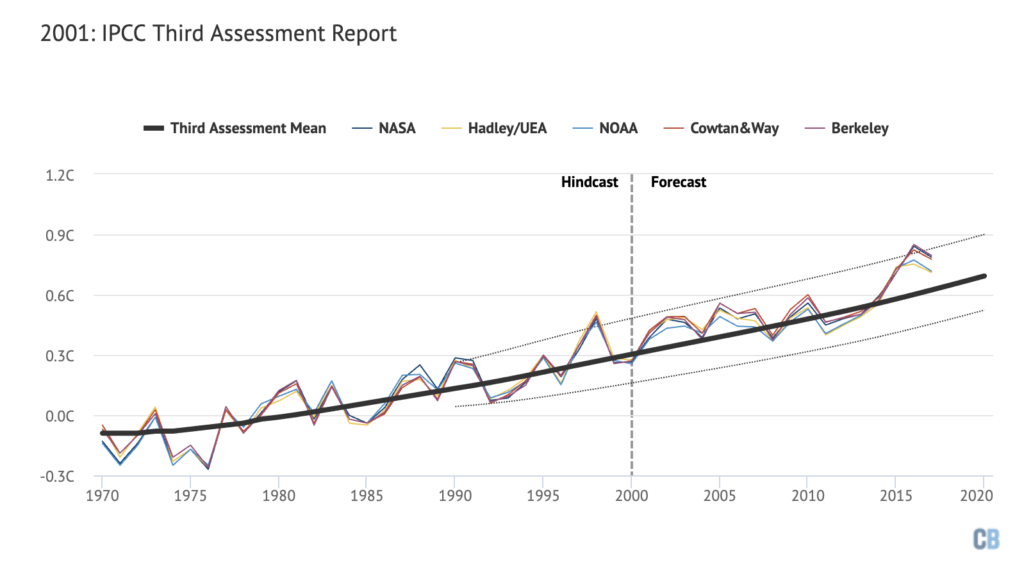
Task: Click the thick black Third Assessment Mean swatch
Action: point(153,129)
